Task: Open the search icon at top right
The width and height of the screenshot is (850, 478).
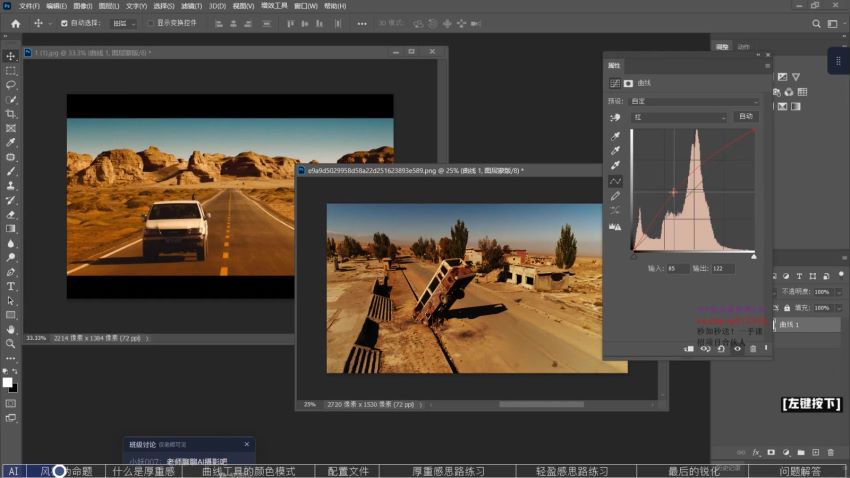Action: [816, 24]
